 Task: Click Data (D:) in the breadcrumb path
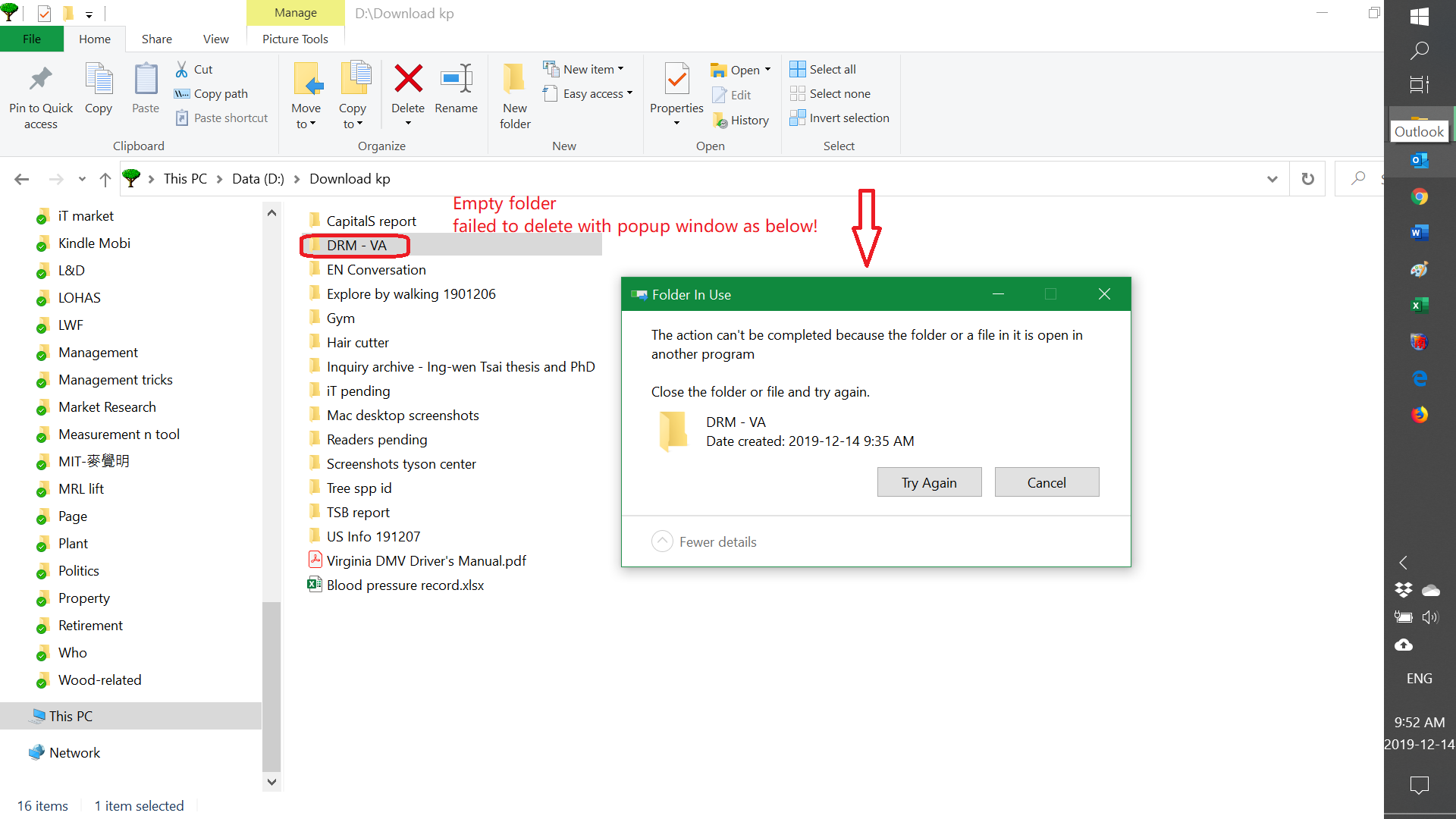click(x=258, y=179)
